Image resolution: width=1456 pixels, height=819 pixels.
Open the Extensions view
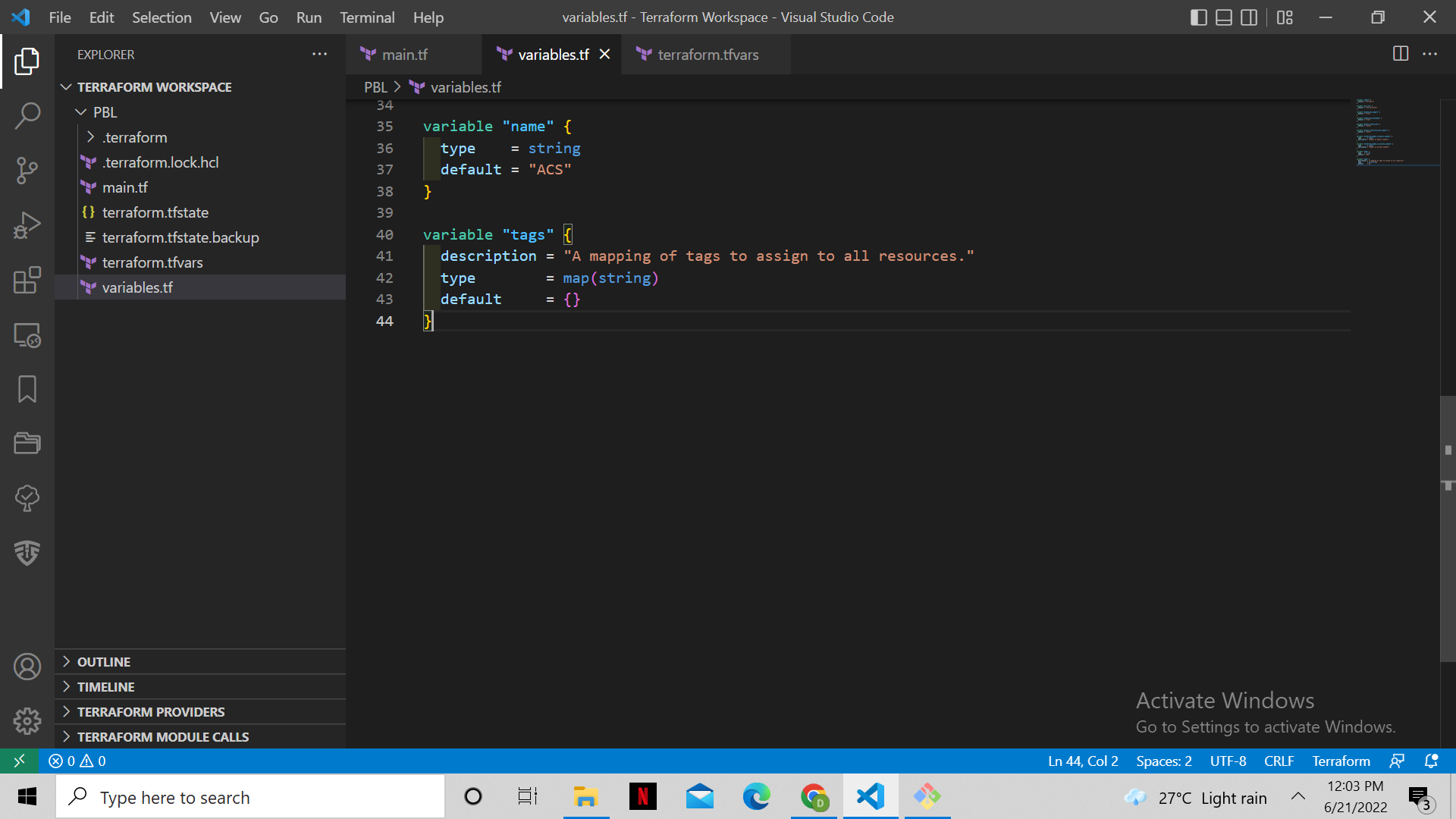27,281
